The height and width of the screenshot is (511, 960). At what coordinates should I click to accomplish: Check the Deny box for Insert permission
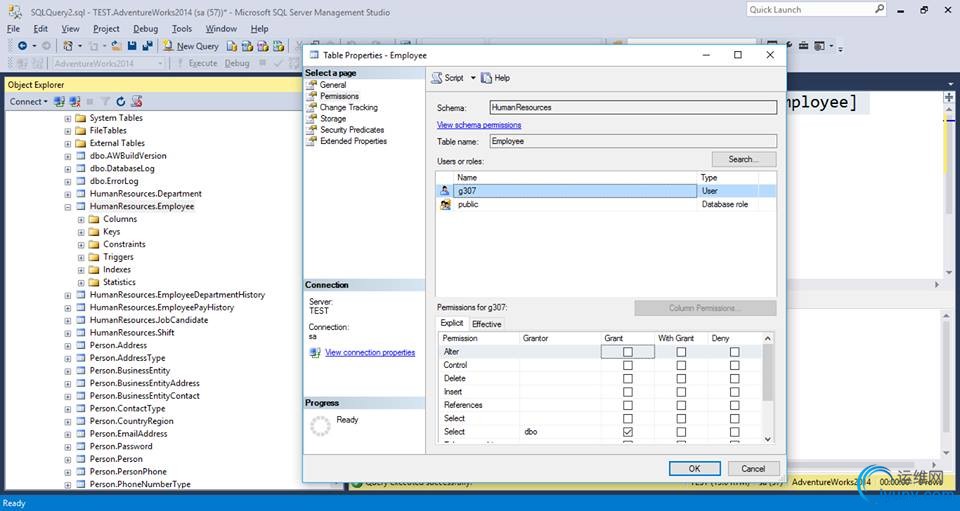coord(734,392)
